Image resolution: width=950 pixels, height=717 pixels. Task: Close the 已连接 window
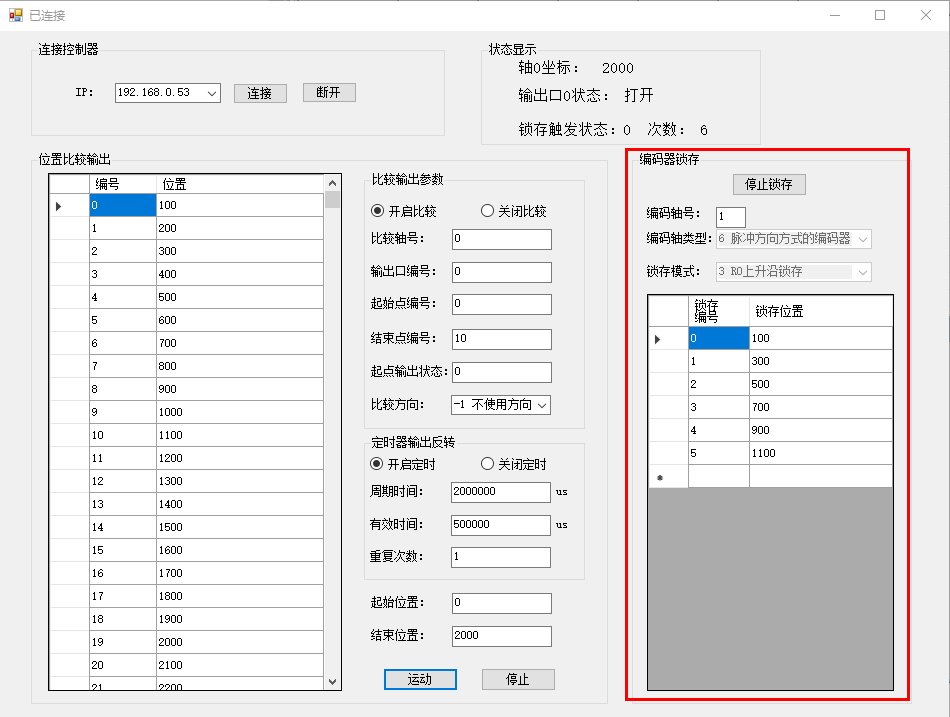tap(926, 15)
